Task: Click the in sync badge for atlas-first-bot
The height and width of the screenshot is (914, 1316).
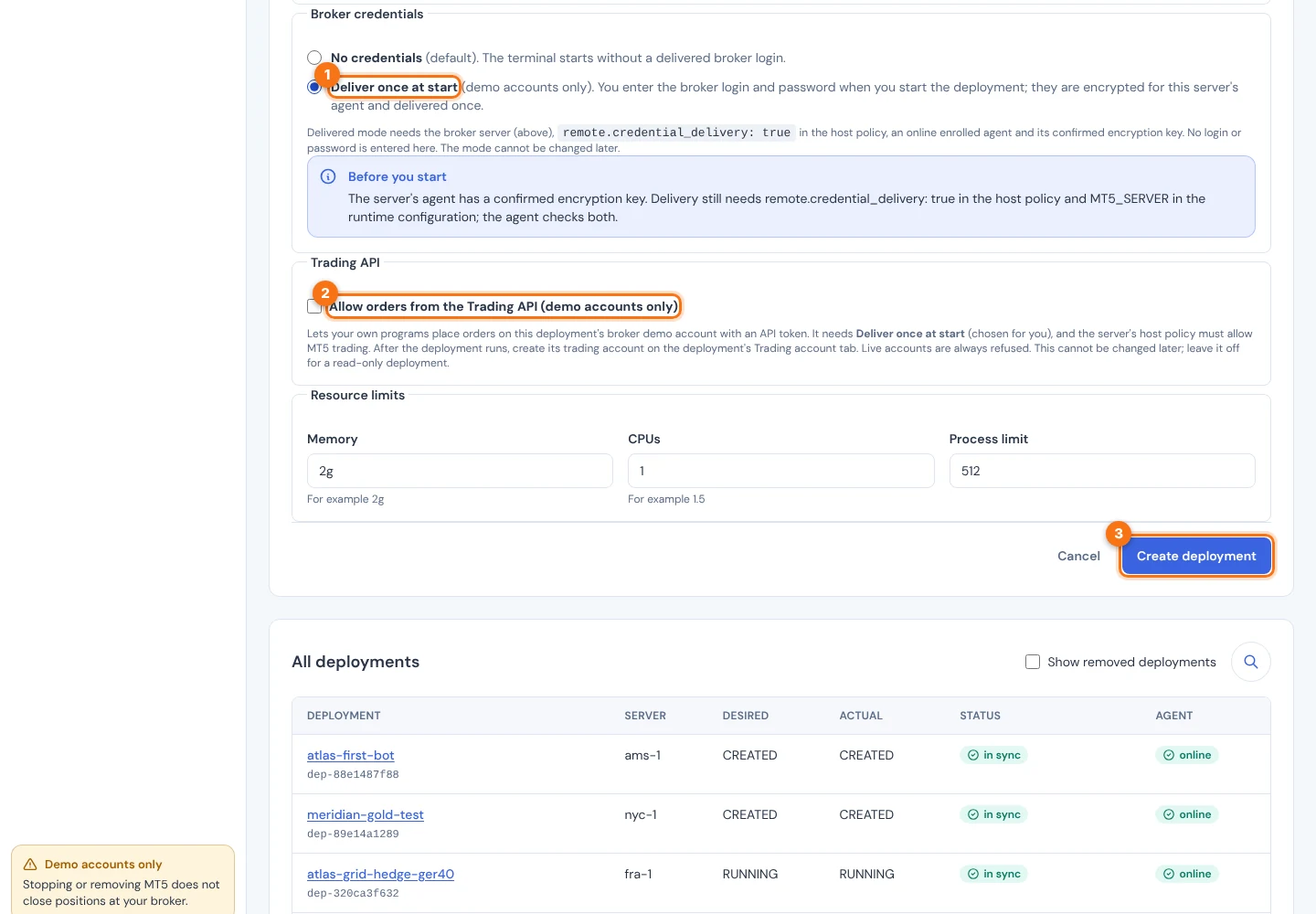Action: click(x=994, y=755)
